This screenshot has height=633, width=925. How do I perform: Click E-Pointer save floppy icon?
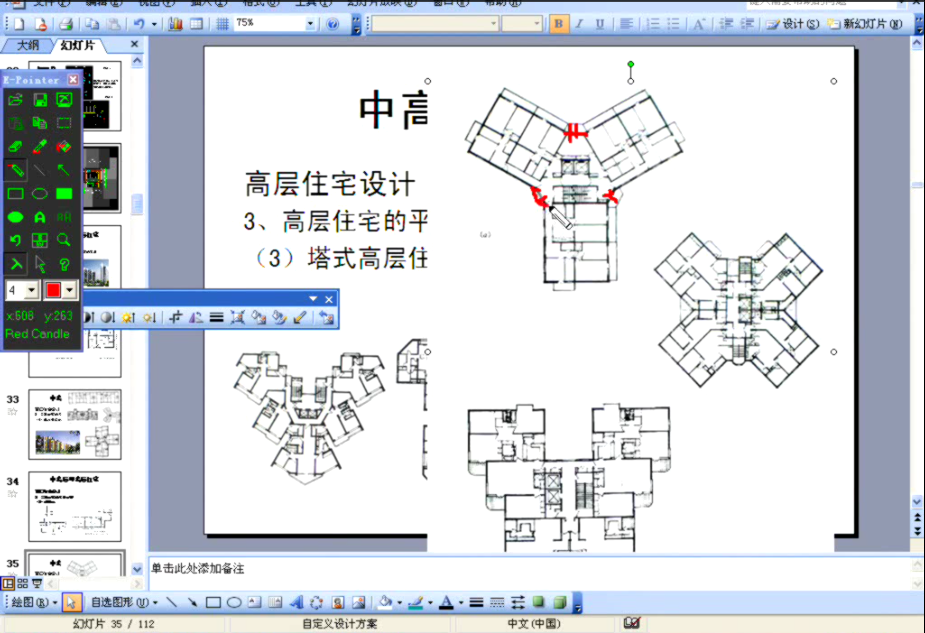(40, 99)
